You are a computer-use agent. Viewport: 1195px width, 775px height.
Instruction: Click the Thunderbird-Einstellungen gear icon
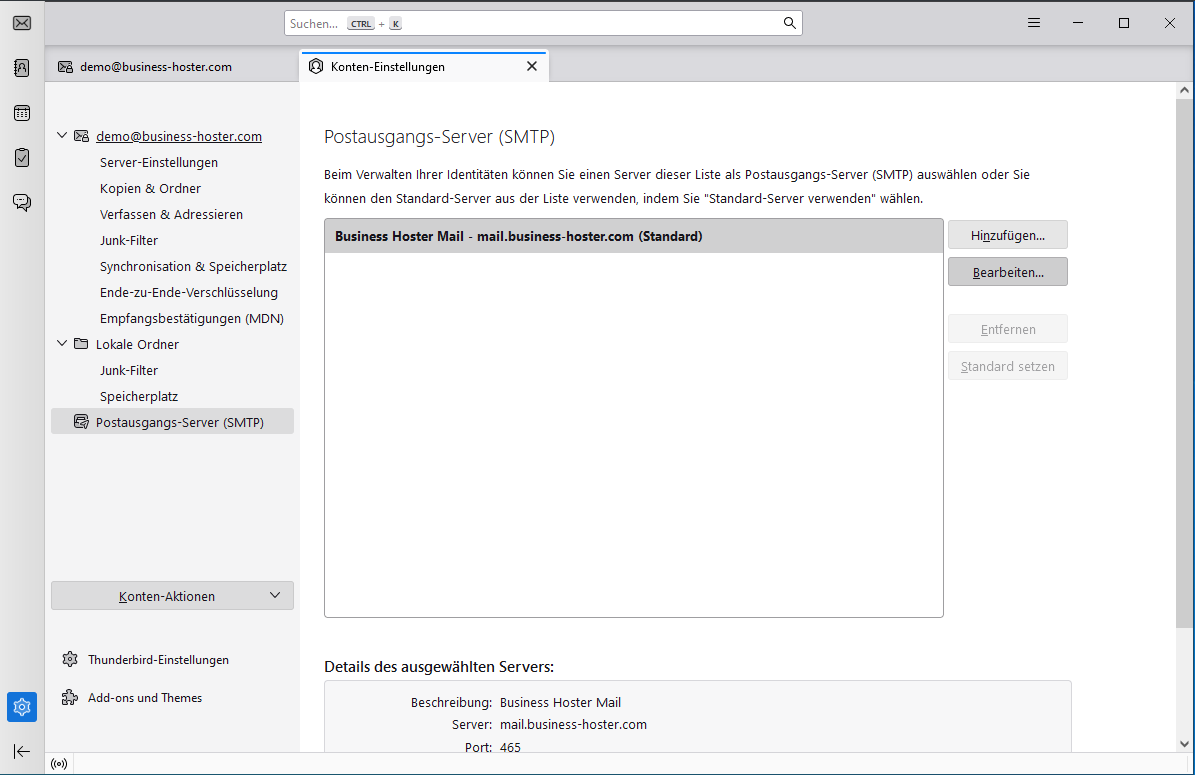70,659
